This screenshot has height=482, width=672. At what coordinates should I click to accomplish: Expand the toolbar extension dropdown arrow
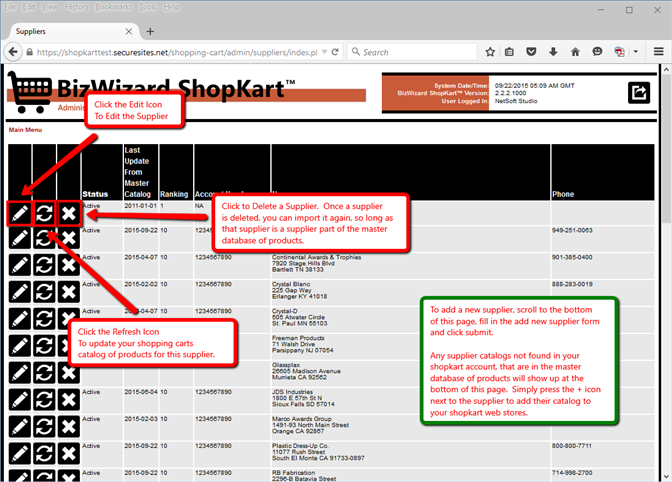point(636,52)
